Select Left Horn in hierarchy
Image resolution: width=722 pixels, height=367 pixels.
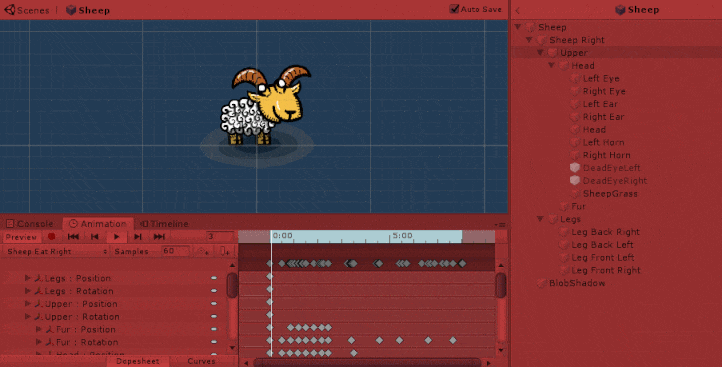click(x=604, y=142)
